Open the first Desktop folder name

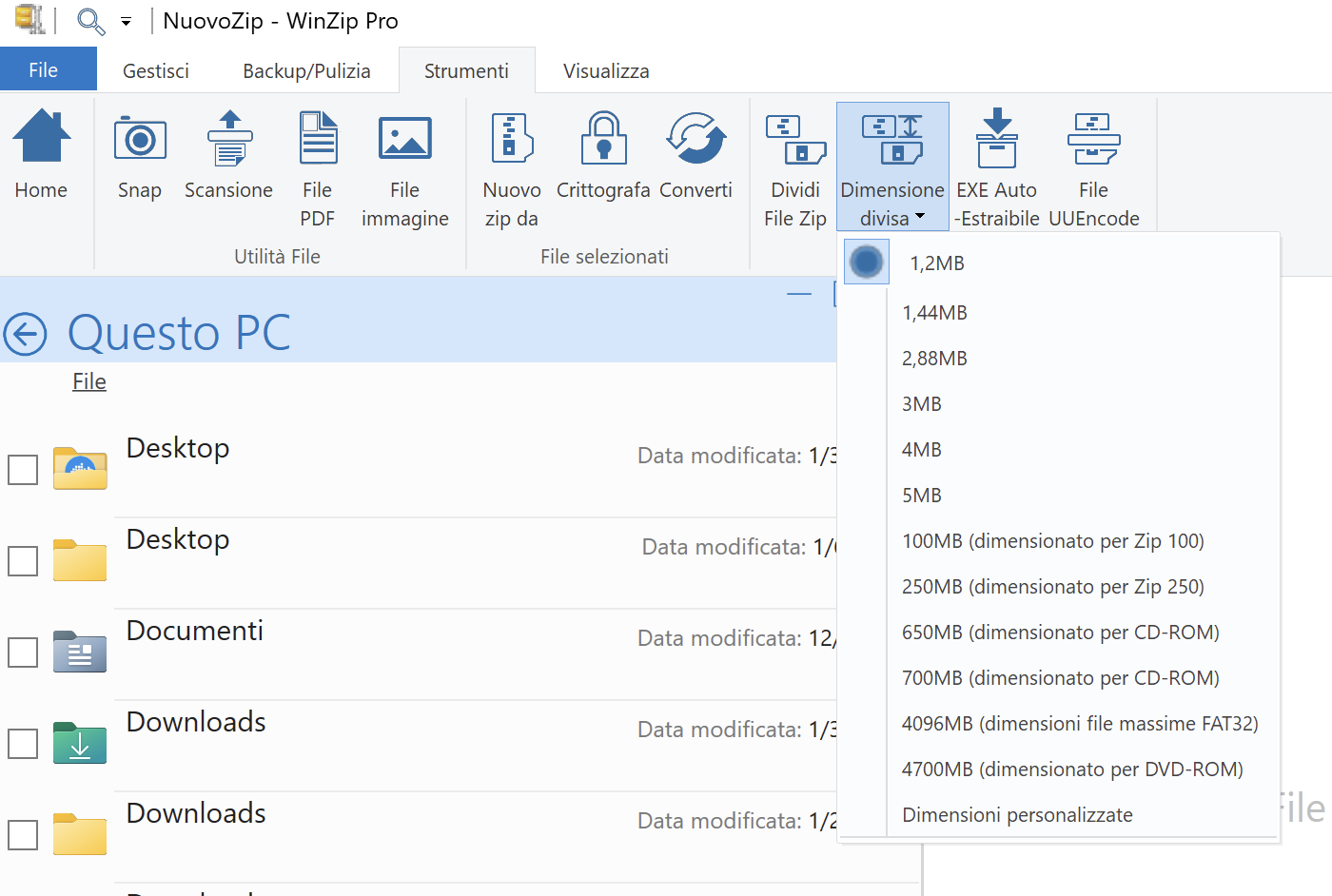(178, 448)
